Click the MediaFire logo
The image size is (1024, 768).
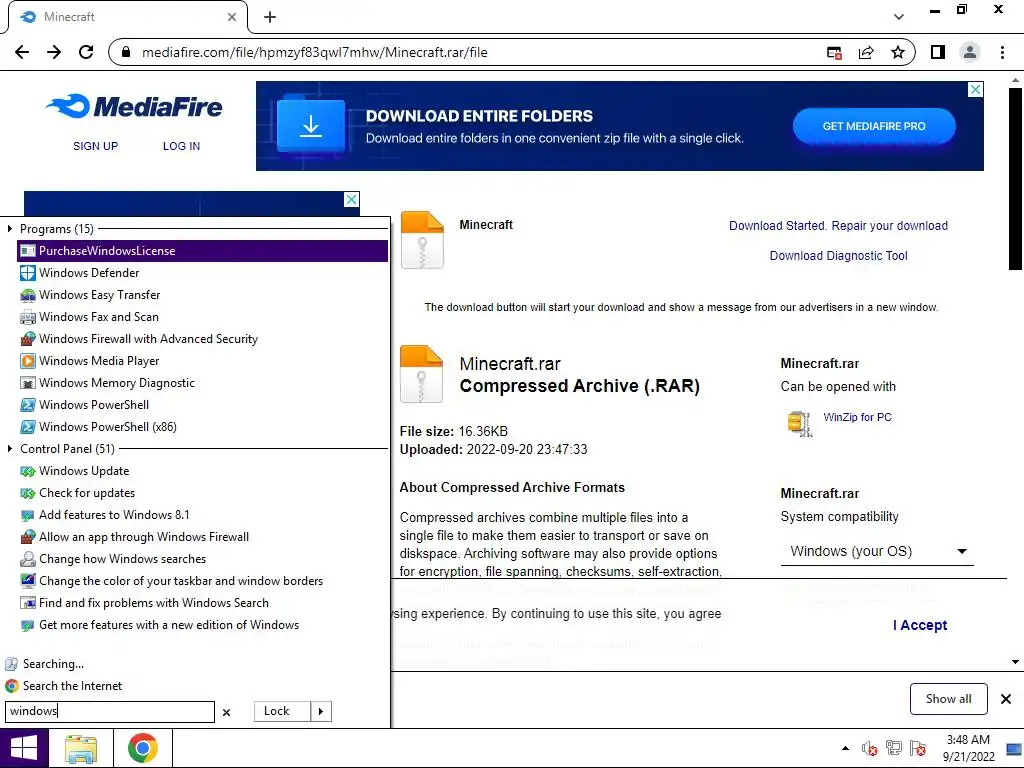[134, 106]
